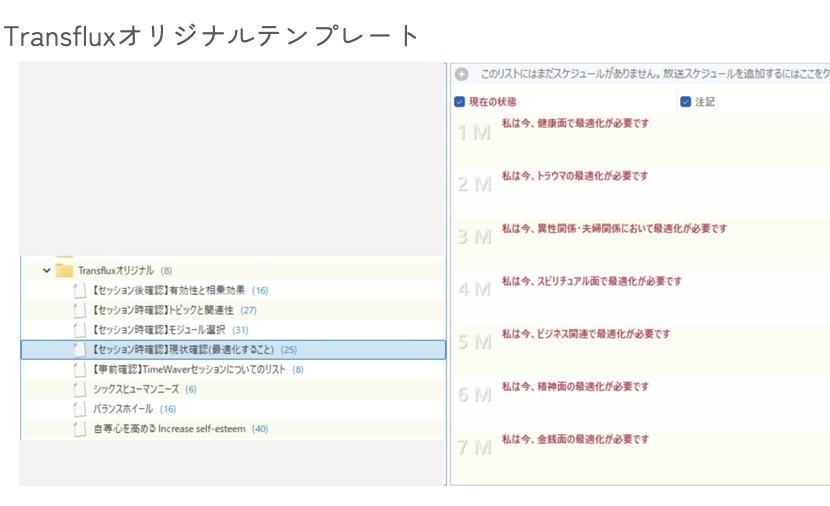Click the (40) count beside Increase self-esteem
The height and width of the screenshot is (506, 830).
point(260,429)
